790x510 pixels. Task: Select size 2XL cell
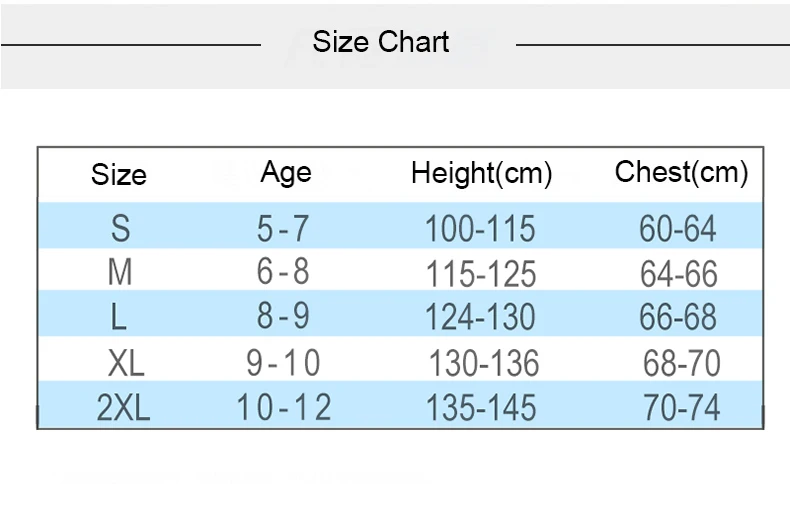123,407
